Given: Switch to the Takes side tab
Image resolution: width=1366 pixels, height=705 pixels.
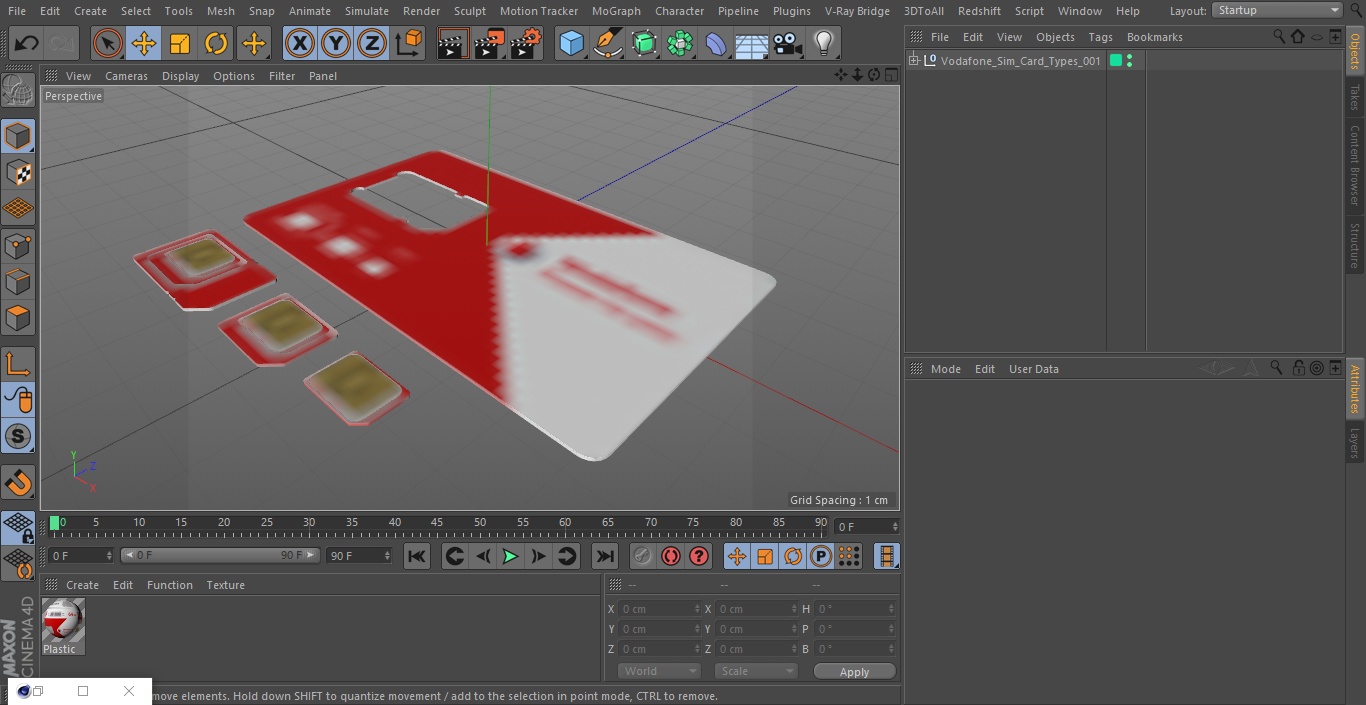Looking at the screenshot, I should click(1355, 97).
